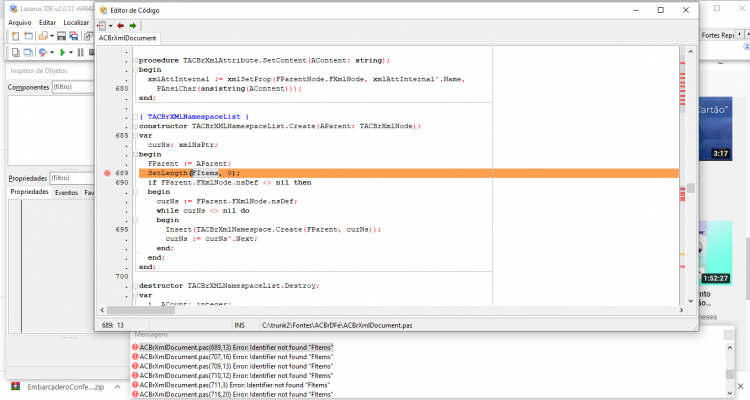Screen dimensions: 750x400
Task: Click the 'while curNs <> nil do' line
Action: [203, 211]
